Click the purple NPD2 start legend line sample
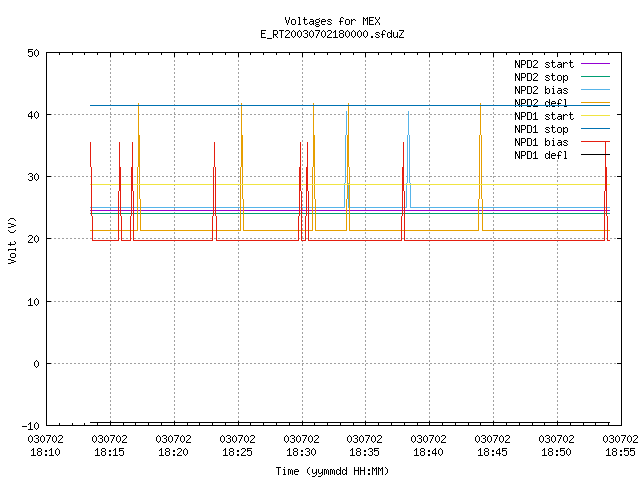The image size is (640, 480). tap(595, 64)
